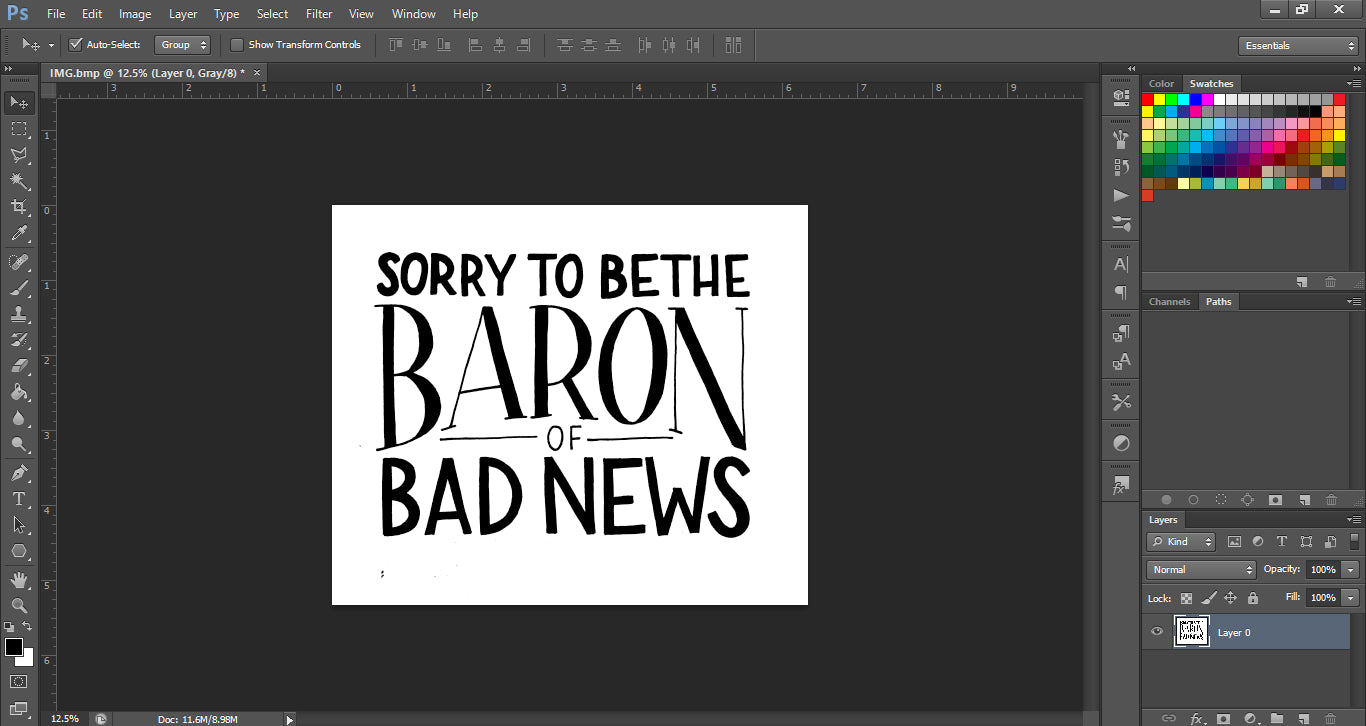Screen dimensions: 1366x726
Task: Delete layer with Layers panel trash icon
Action: 1331,718
